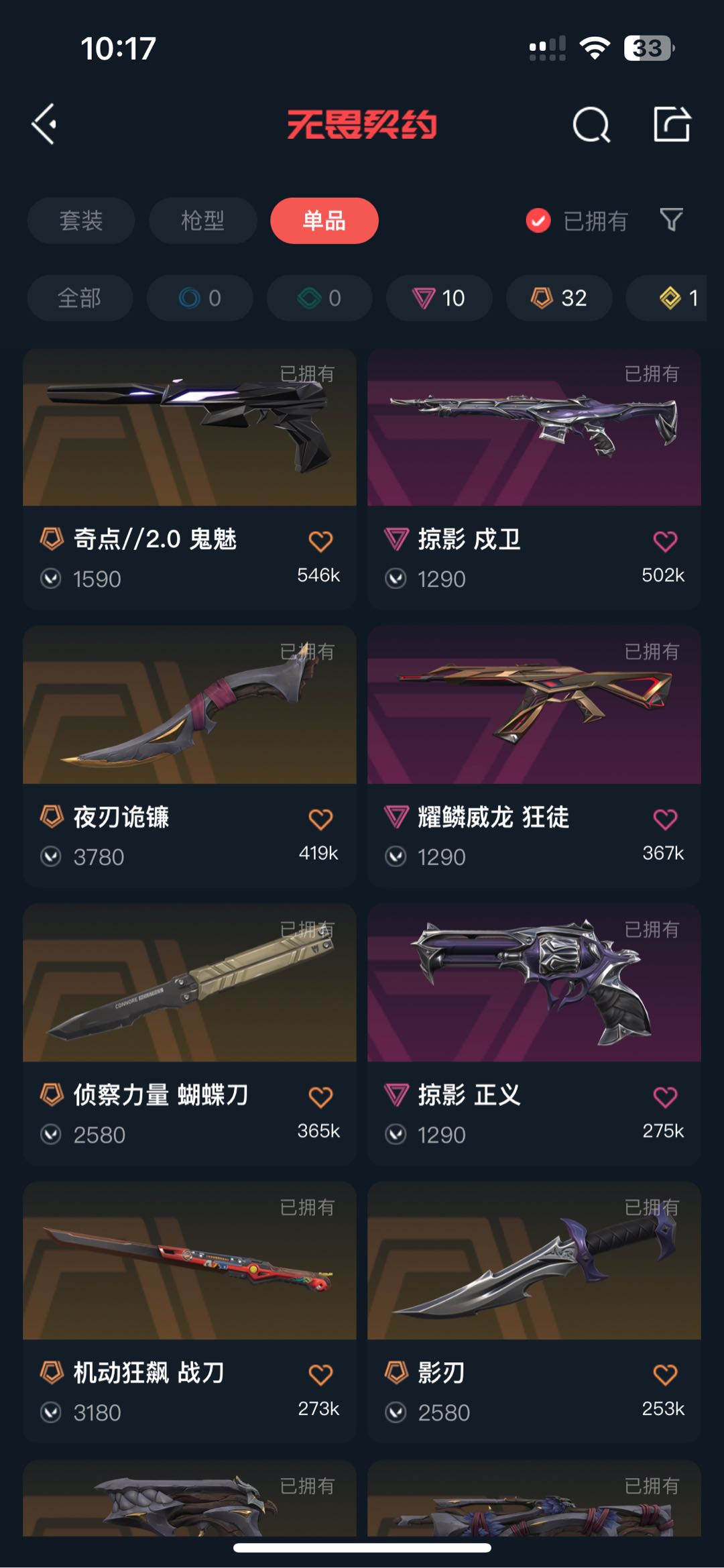Filter by purple triangle tier 10
Image resolution: width=724 pixels, height=1568 pixels.
pos(439,298)
